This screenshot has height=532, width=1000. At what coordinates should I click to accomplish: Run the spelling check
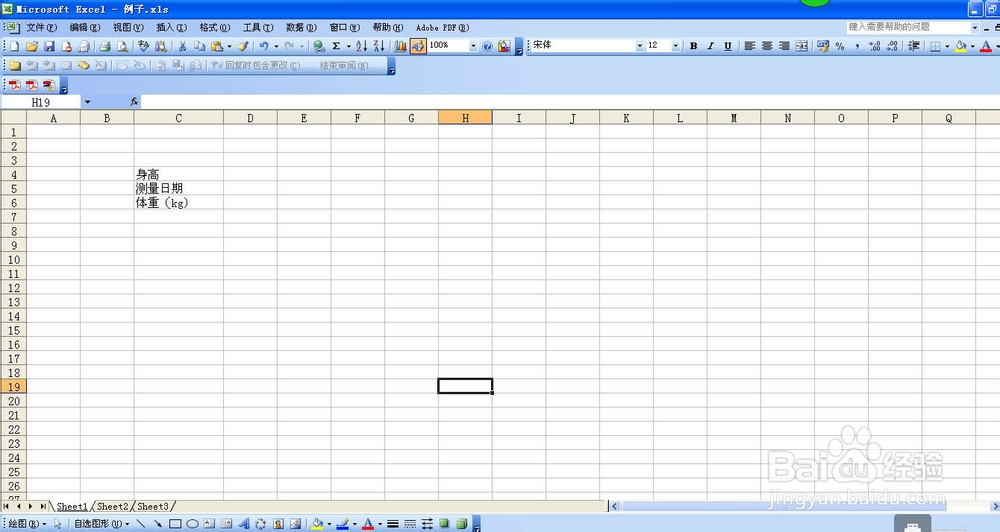143,46
